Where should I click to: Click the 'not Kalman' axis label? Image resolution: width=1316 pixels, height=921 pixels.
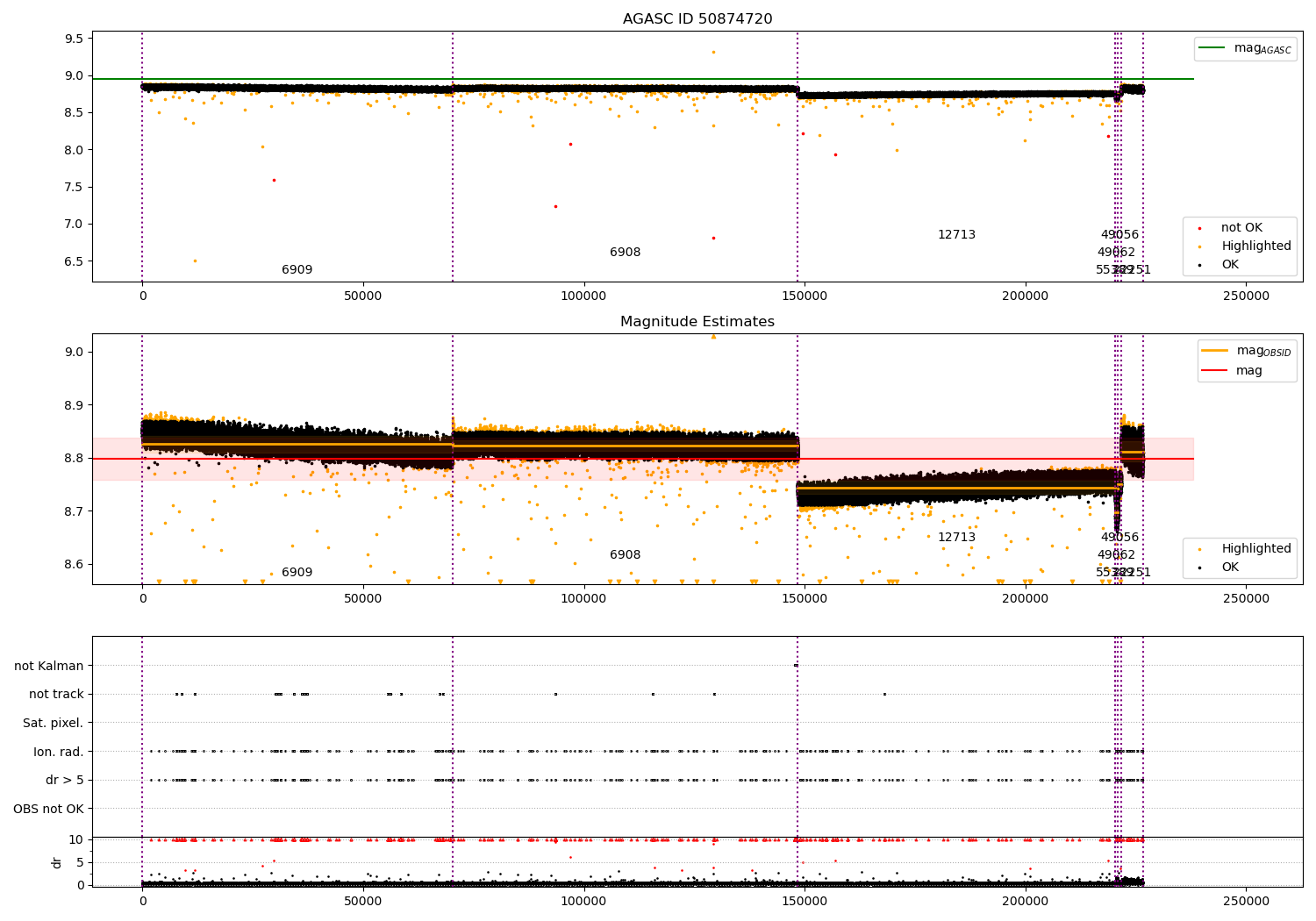click(49, 666)
